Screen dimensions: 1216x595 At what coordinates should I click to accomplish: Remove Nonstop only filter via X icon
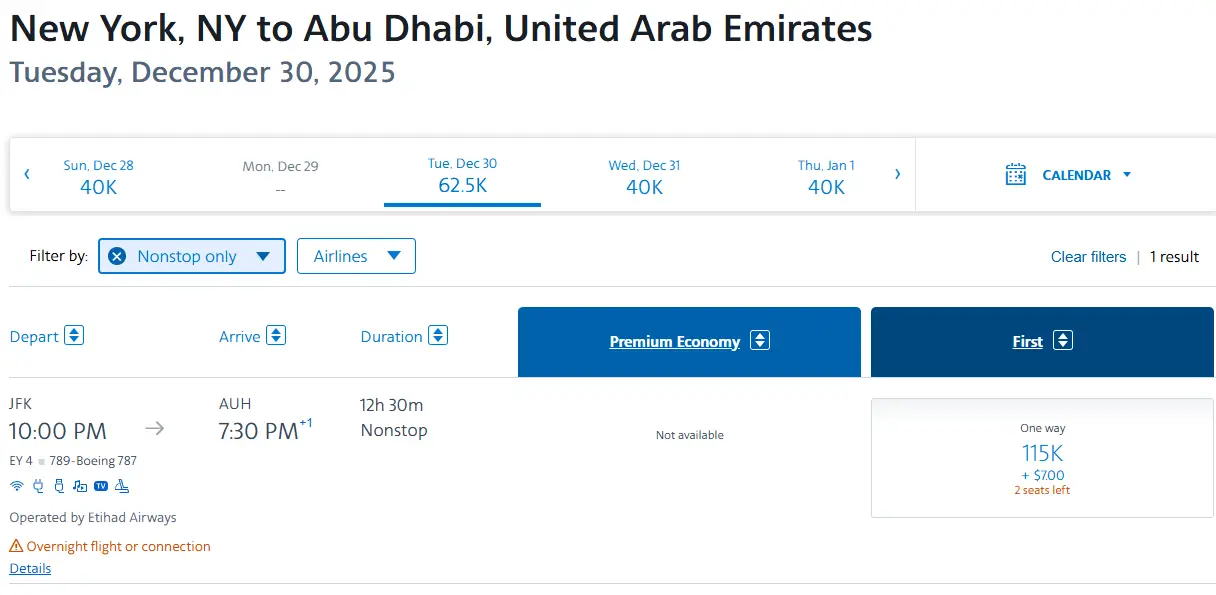coord(117,256)
